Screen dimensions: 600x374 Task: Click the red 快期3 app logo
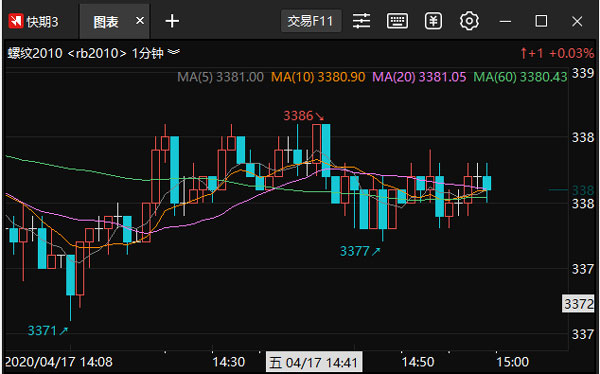click(x=16, y=21)
